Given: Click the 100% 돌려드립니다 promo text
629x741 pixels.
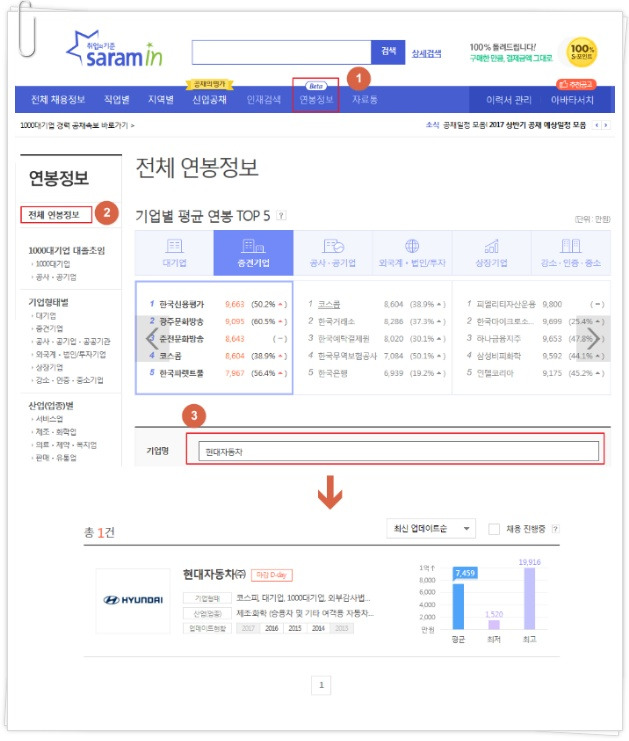Looking at the screenshot, I should click(503, 47).
